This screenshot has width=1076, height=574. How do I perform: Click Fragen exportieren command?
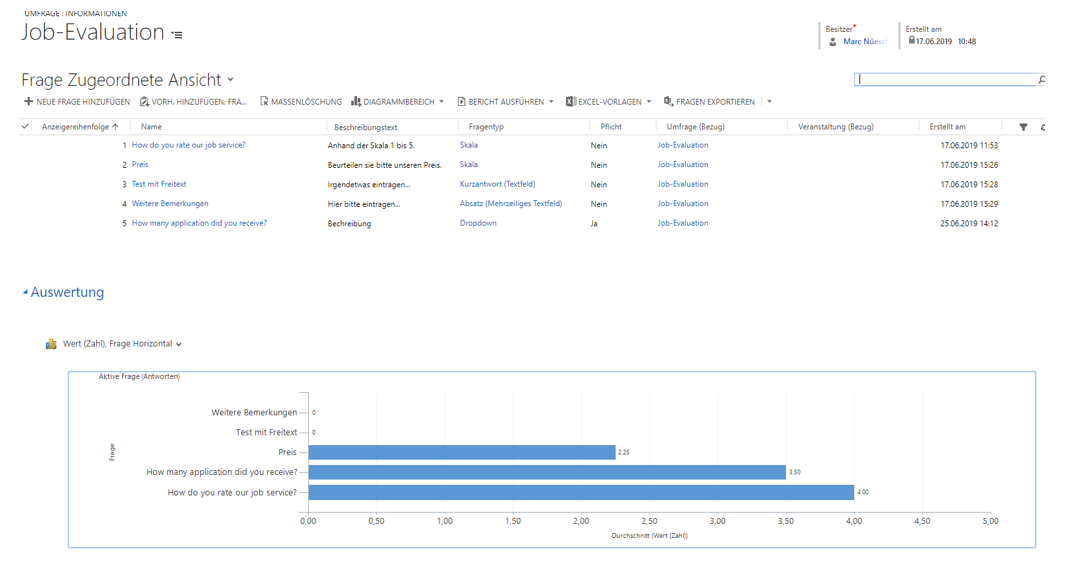point(709,102)
